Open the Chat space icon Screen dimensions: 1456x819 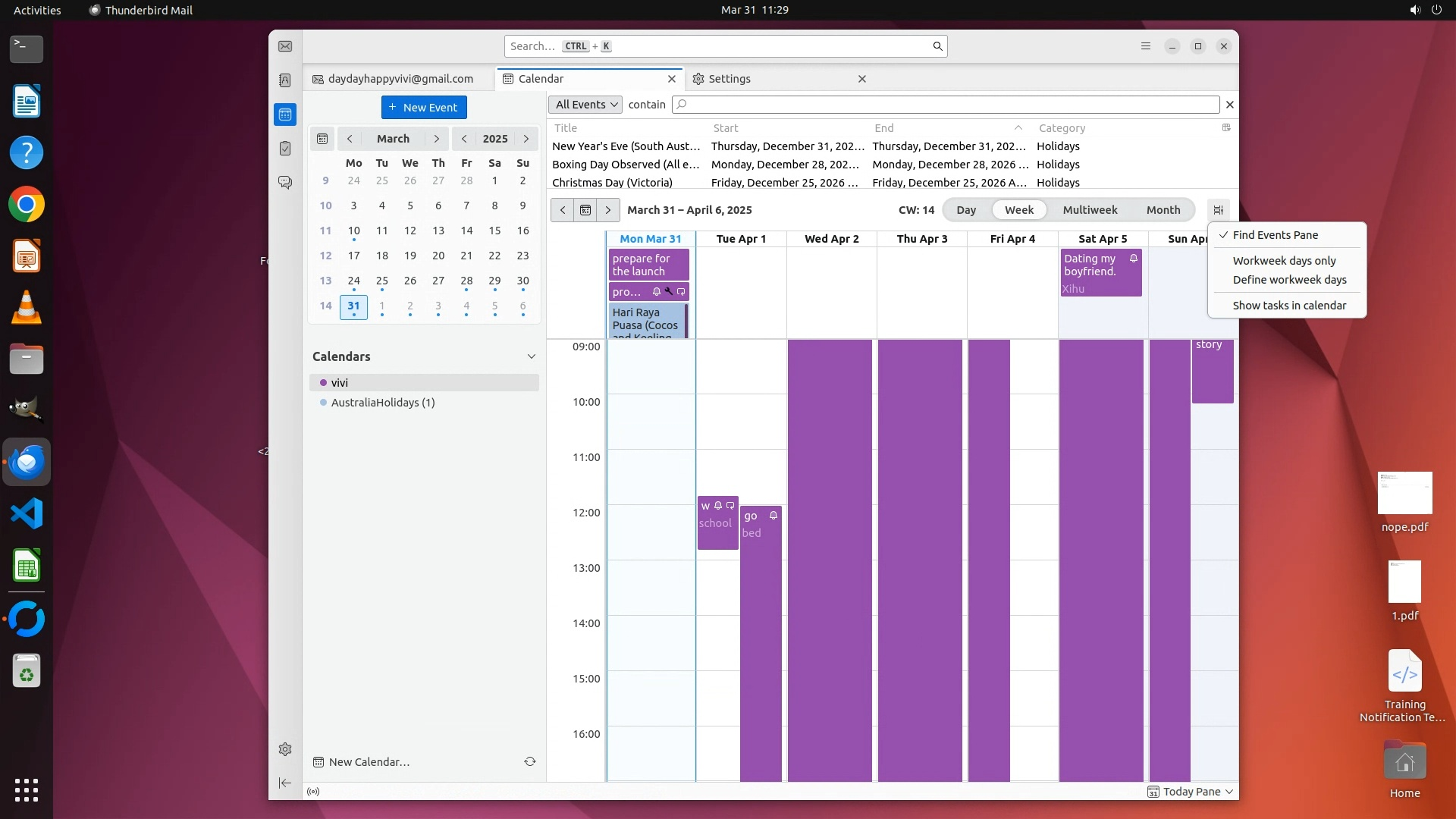(285, 183)
